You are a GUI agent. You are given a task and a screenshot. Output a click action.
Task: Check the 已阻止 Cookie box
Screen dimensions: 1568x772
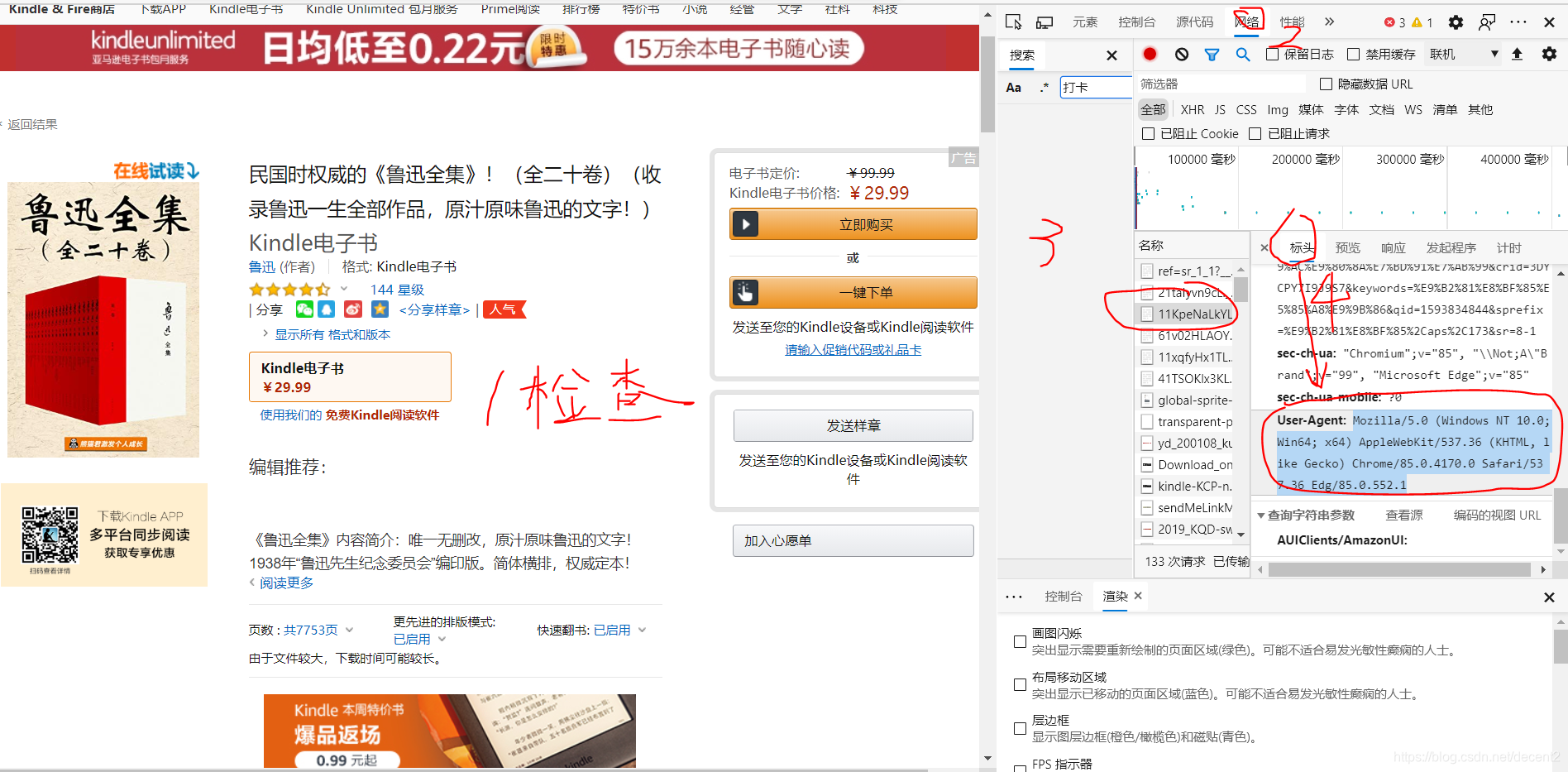coord(1148,133)
